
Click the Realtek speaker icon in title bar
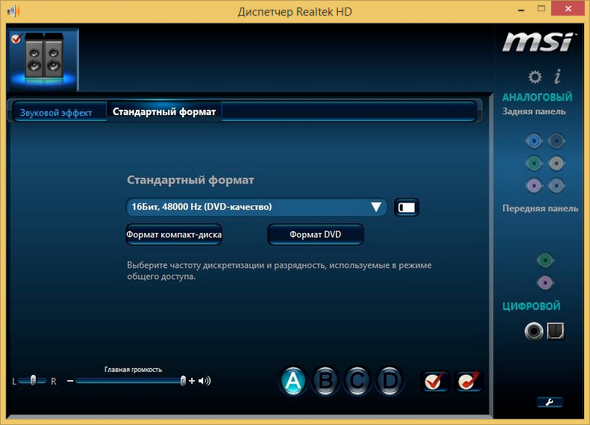tap(13, 11)
